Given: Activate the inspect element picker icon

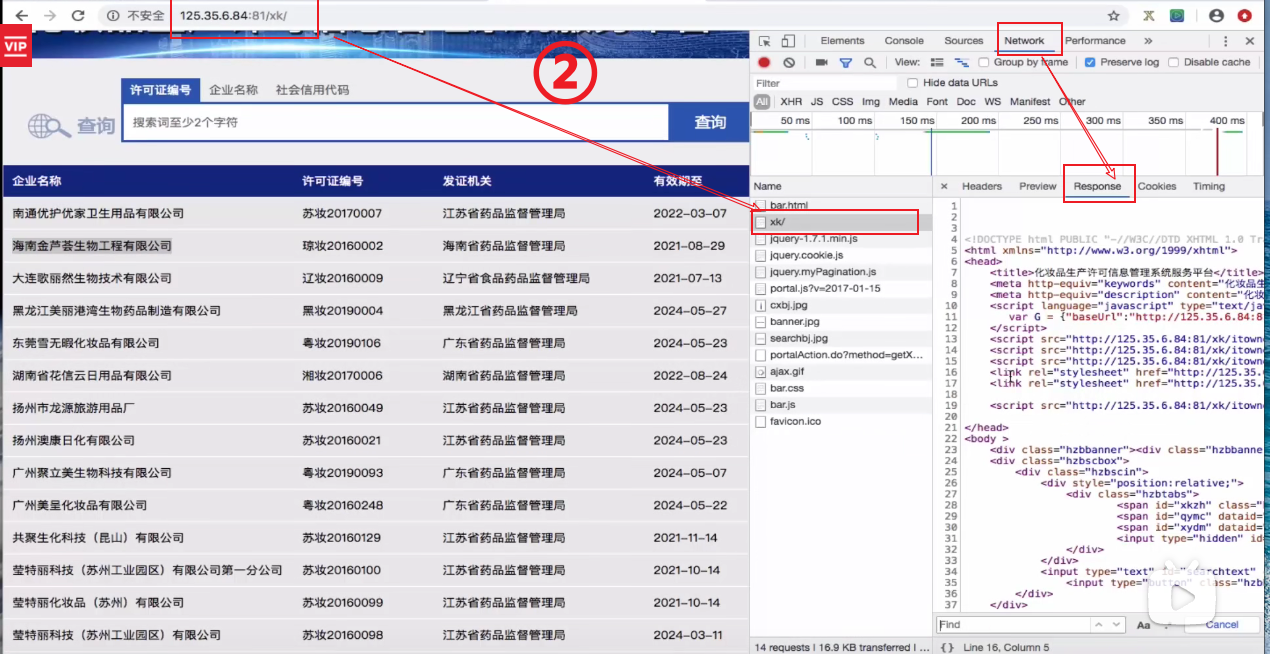Looking at the screenshot, I should pyautogui.click(x=765, y=41).
